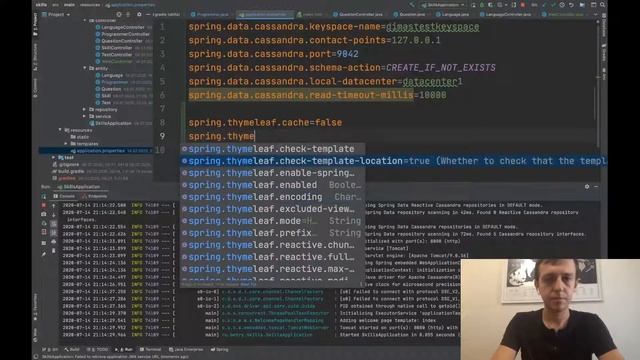Open the SkillsApplication run configuration dropdown
This screenshot has width=640, height=360.
[x=443, y=5]
